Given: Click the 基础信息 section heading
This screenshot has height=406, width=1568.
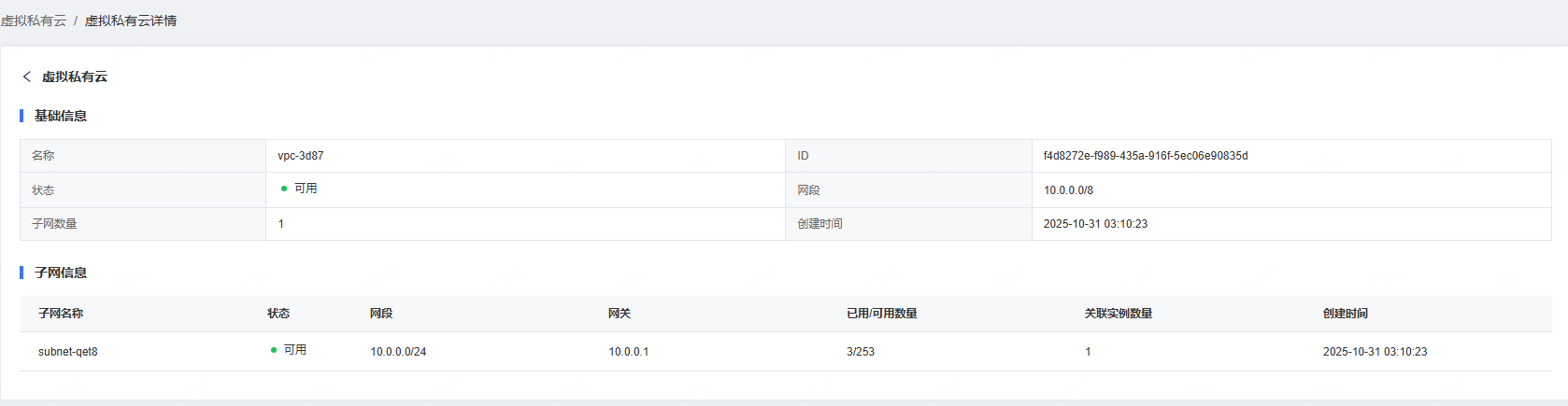Looking at the screenshot, I should [x=61, y=116].
